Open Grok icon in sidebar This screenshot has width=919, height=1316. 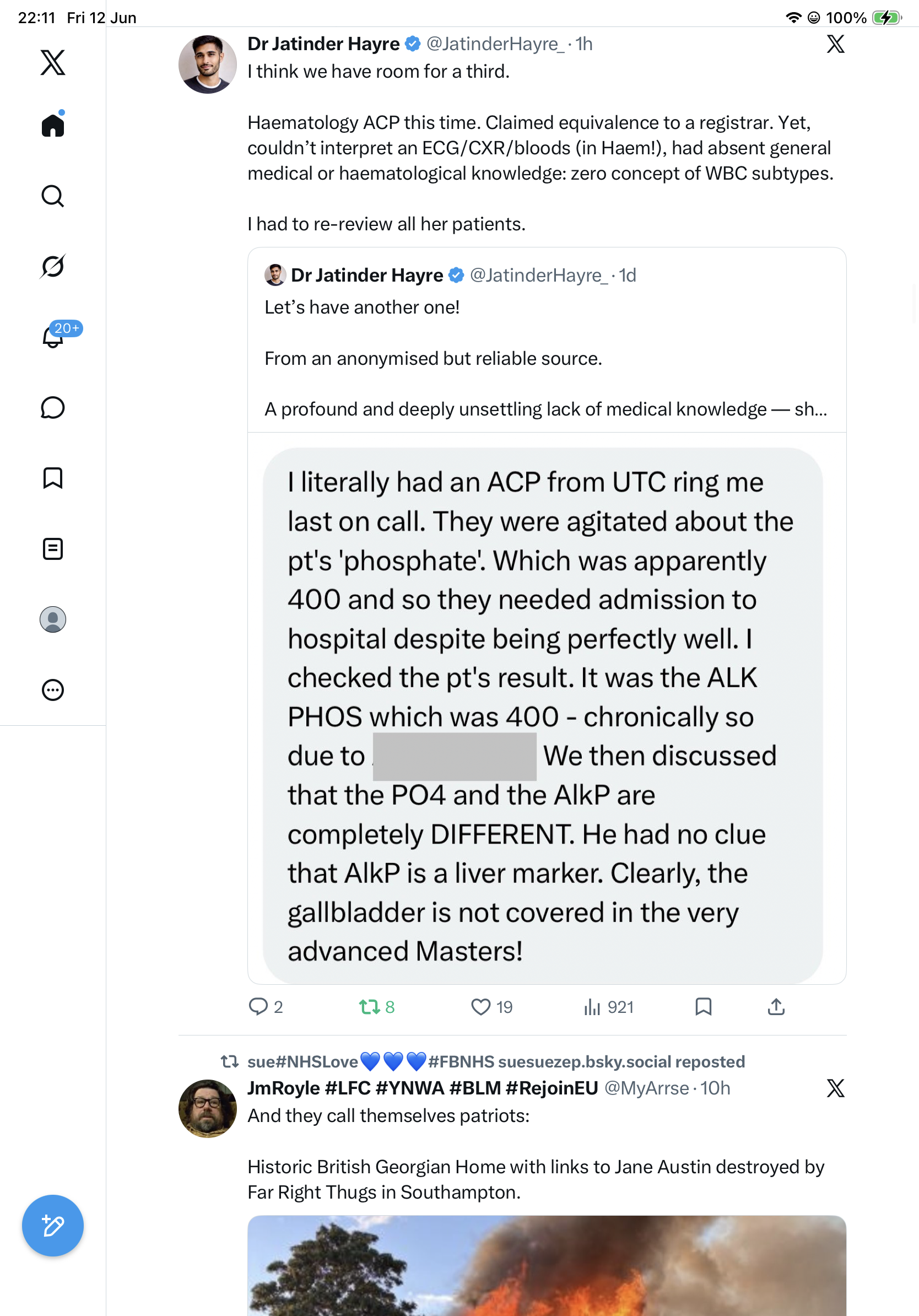(x=53, y=267)
